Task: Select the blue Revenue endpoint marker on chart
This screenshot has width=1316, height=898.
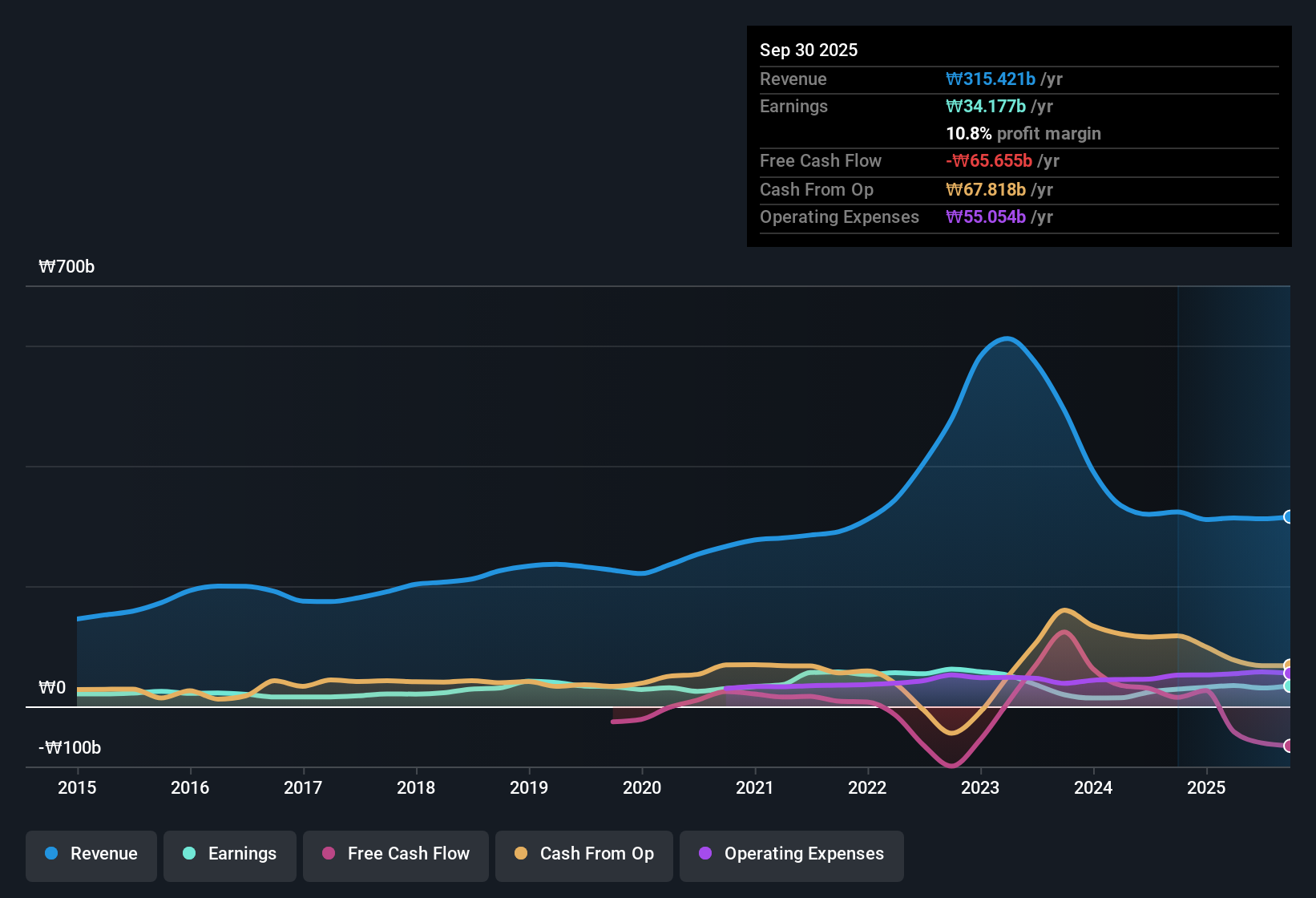Action: point(1288,518)
